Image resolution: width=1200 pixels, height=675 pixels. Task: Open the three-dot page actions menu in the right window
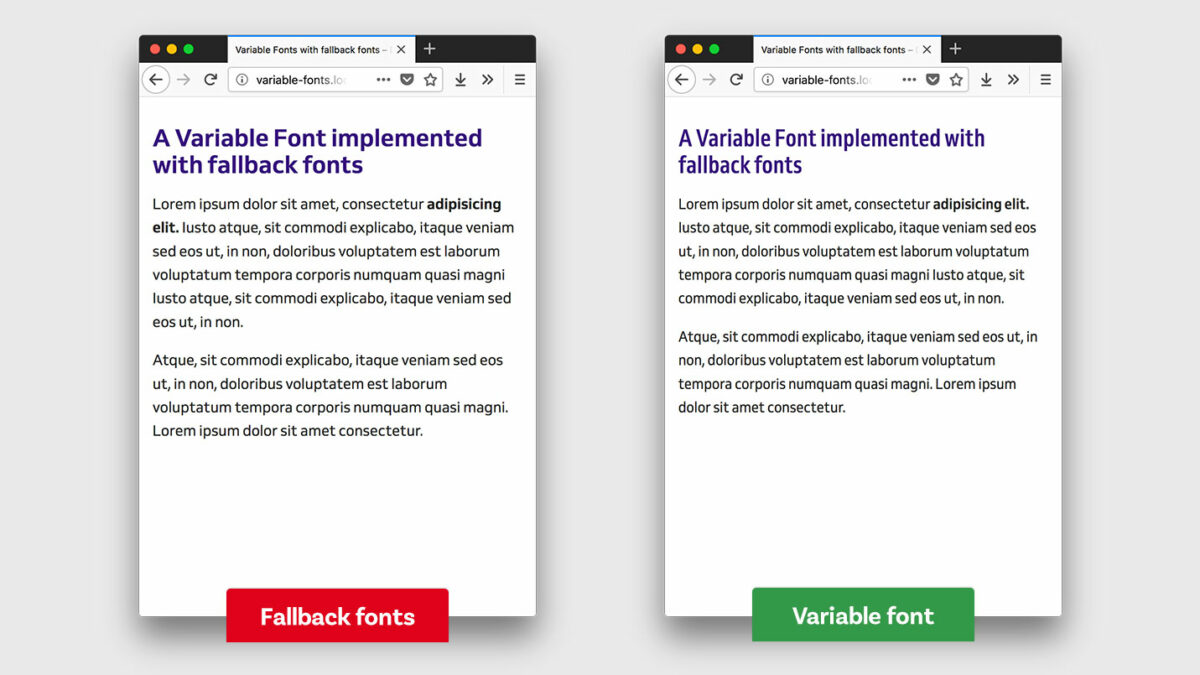click(x=908, y=79)
